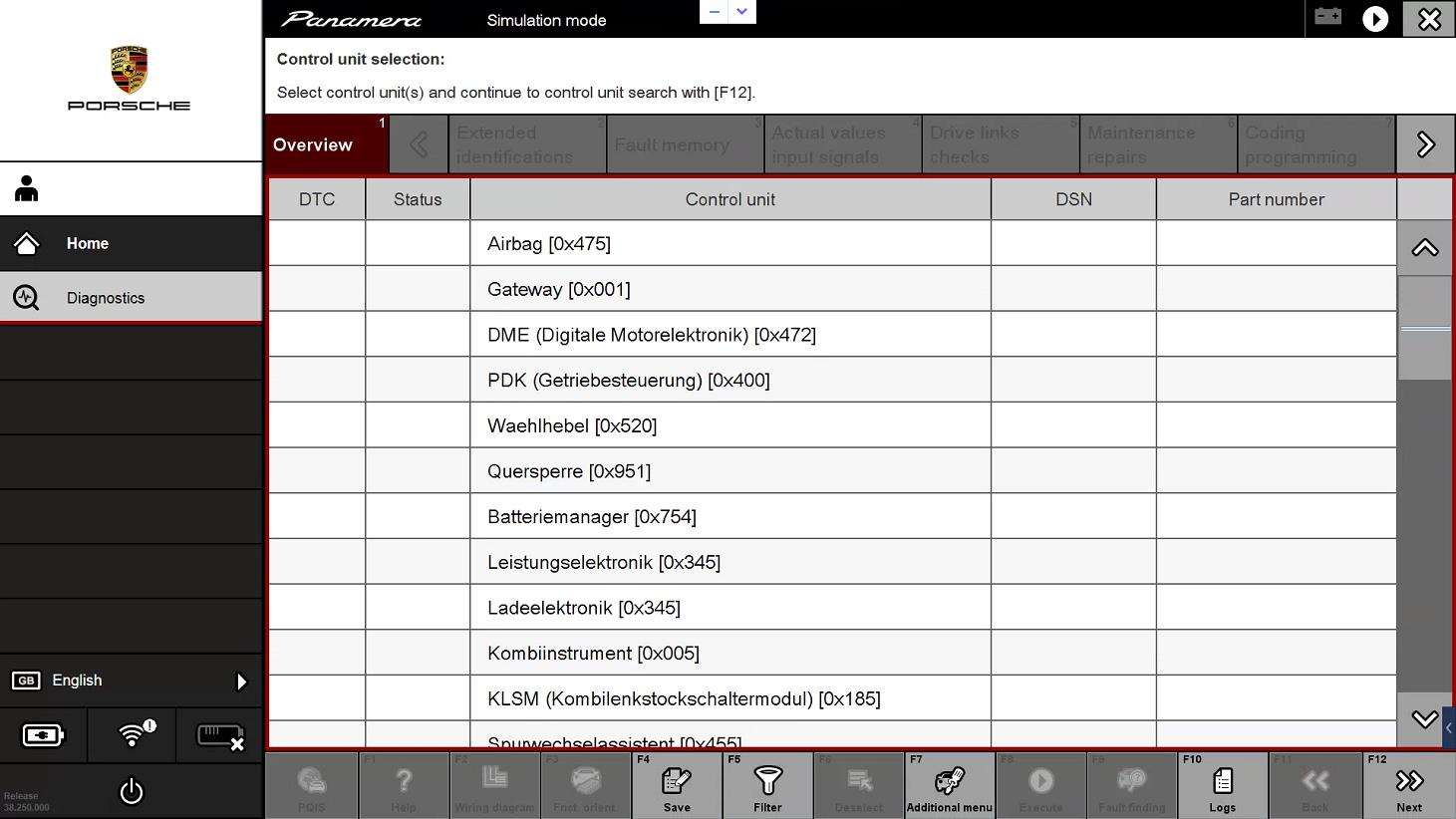Click the WiFi status icon

[136, 733]
